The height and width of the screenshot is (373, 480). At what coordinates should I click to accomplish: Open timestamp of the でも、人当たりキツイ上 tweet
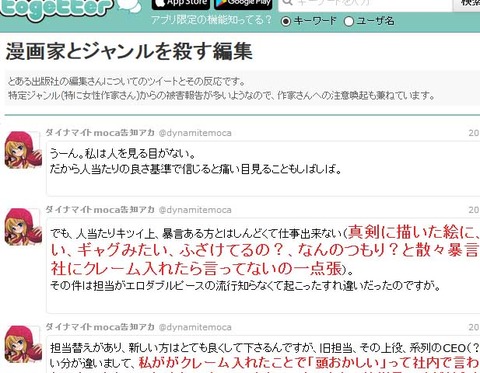[x=474, y=210]
